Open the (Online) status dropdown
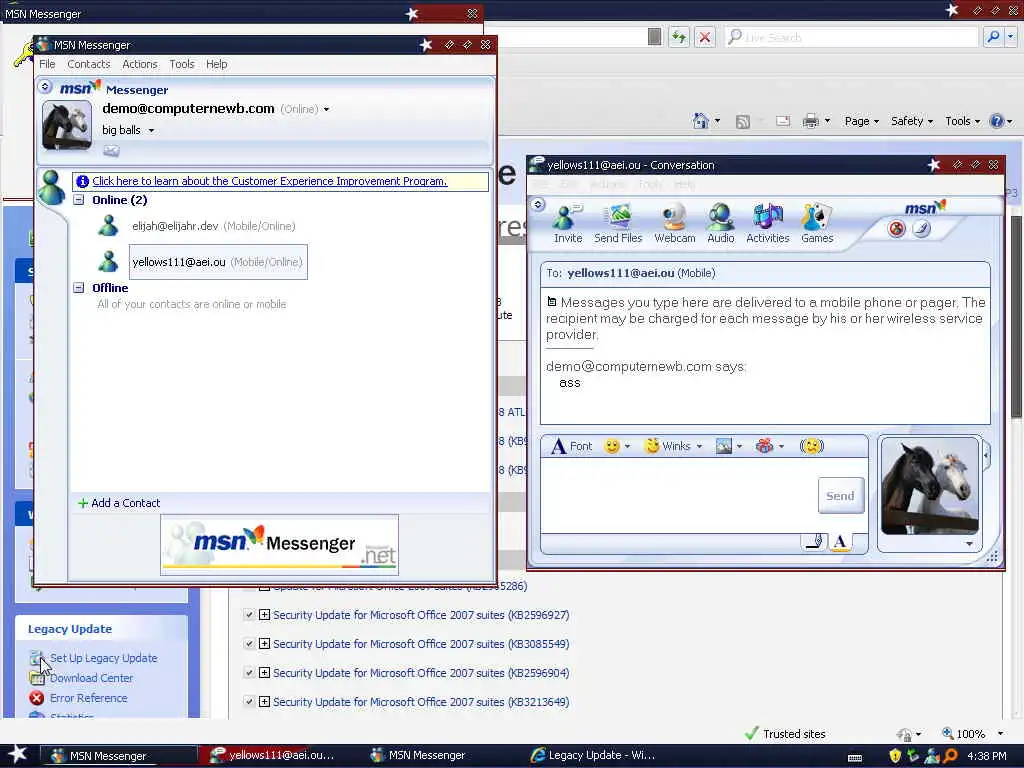1024x768 pixels. click(327, 110)
